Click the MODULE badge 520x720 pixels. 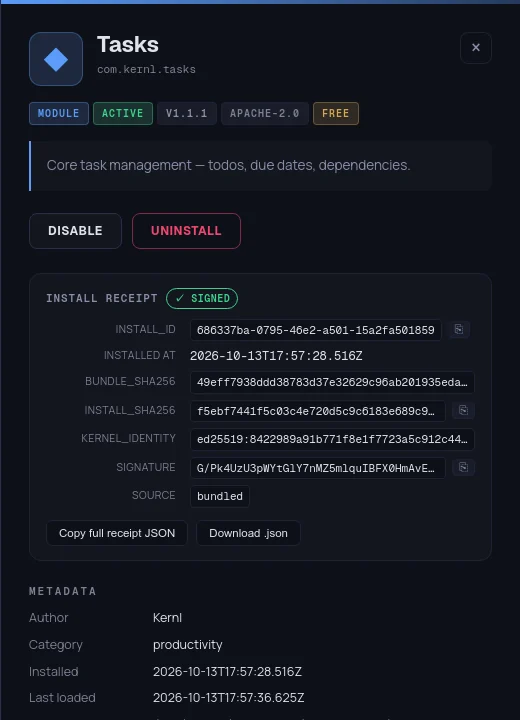point(59,113)
